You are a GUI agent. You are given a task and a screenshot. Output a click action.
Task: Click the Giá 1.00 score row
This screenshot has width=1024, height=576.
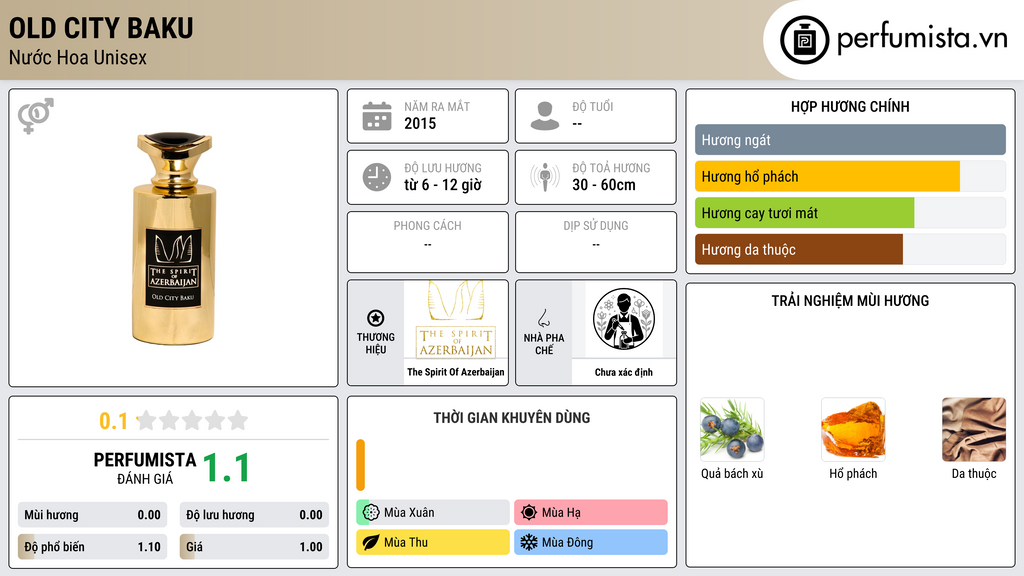(x=254, y=547)
